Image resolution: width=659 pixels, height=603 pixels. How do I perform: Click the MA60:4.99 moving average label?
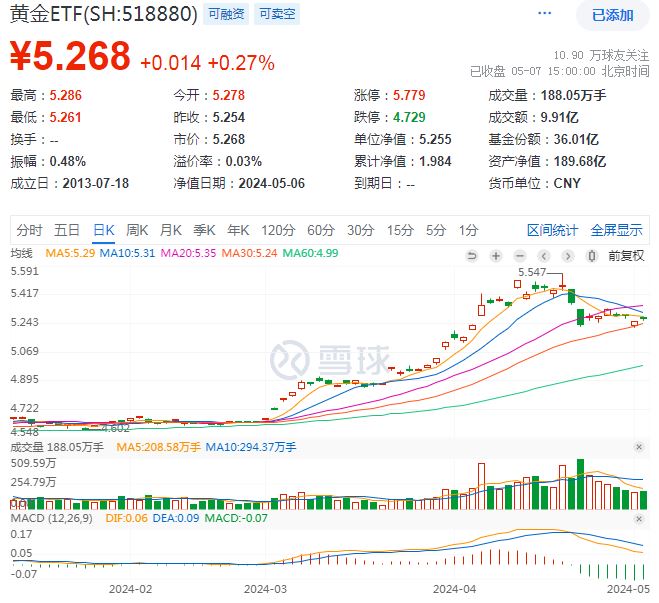click(x=310, y=253)
